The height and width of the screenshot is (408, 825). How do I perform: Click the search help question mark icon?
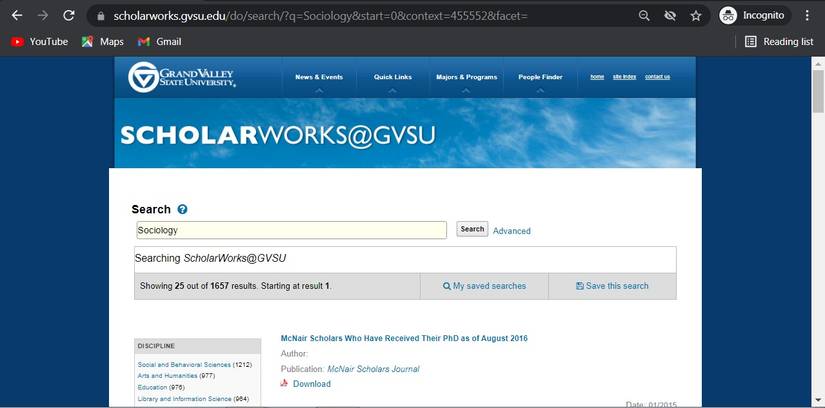(x=182, y=210)
